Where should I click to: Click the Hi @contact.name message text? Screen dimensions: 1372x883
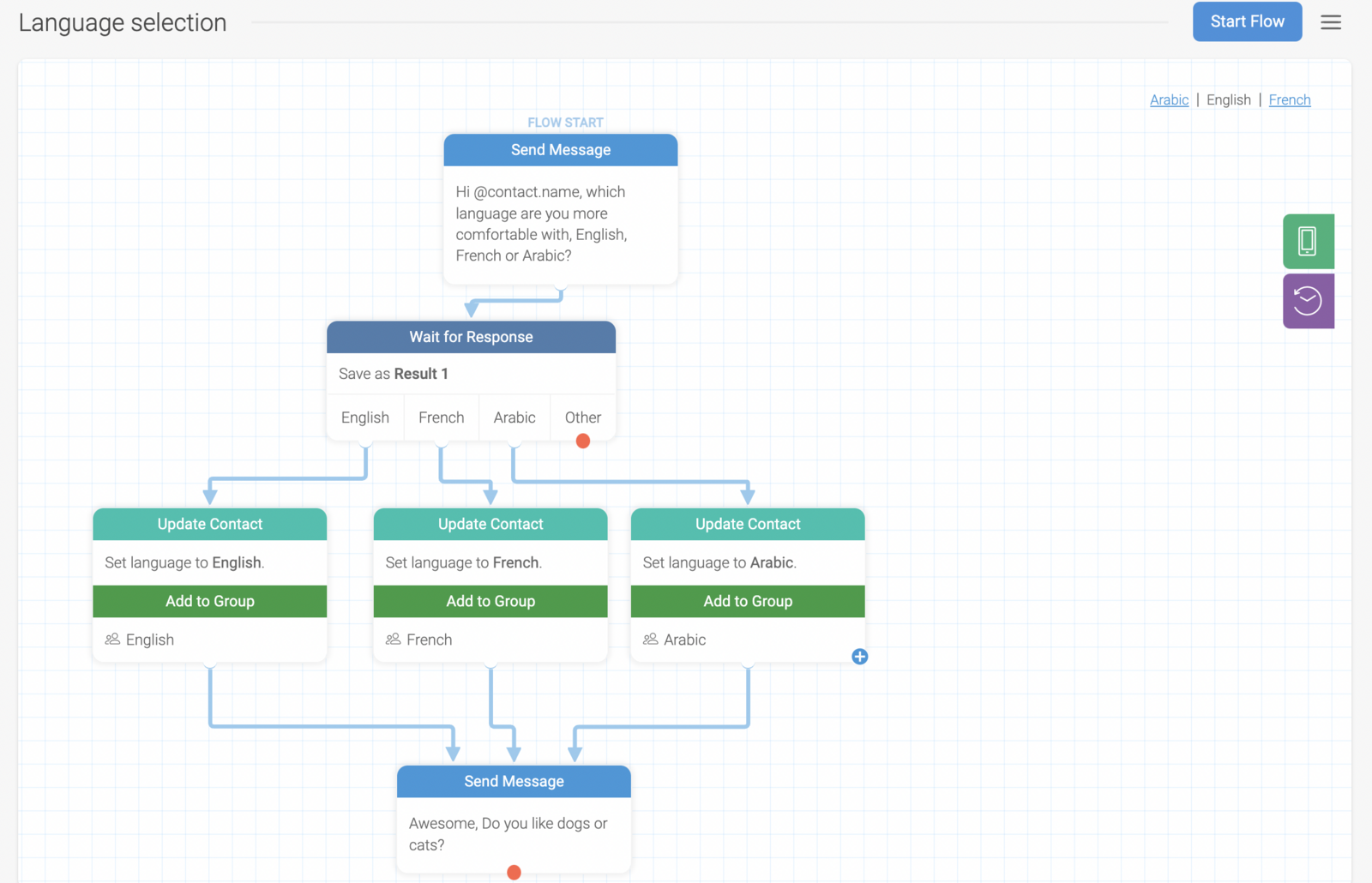(x=541, y=224)
